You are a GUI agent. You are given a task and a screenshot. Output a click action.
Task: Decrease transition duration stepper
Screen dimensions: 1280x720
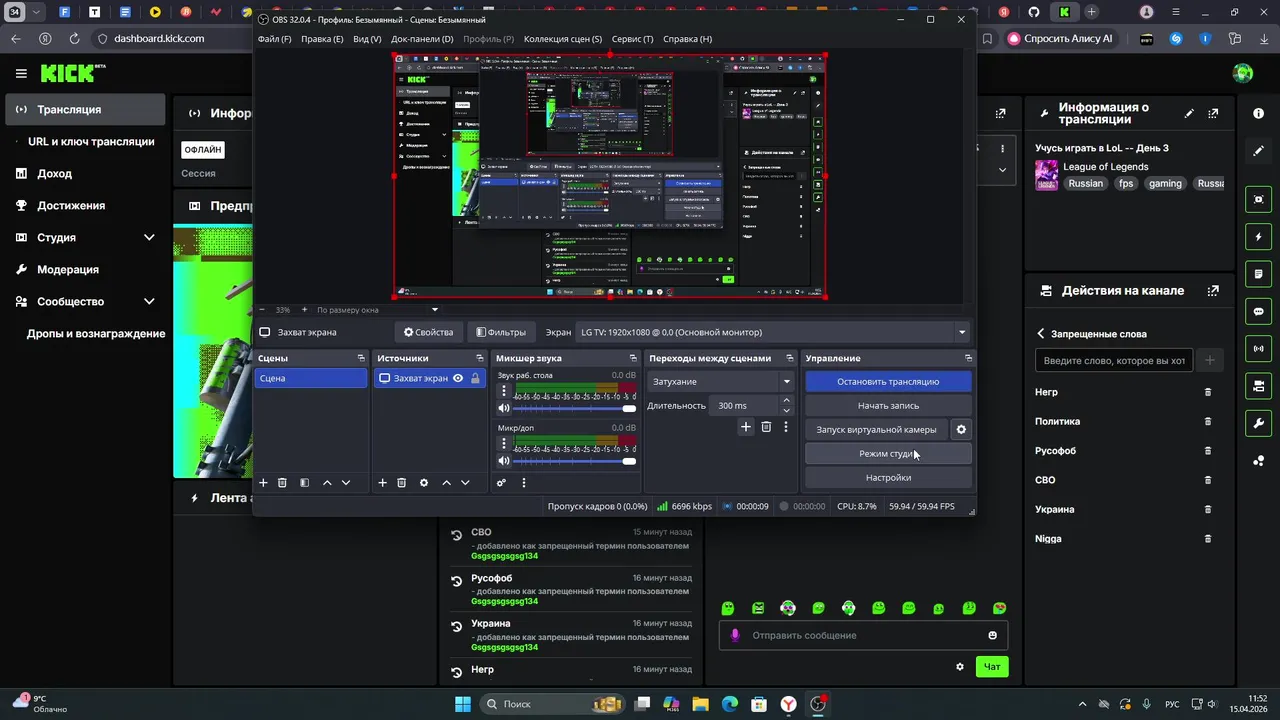click(x=786, y=410)
